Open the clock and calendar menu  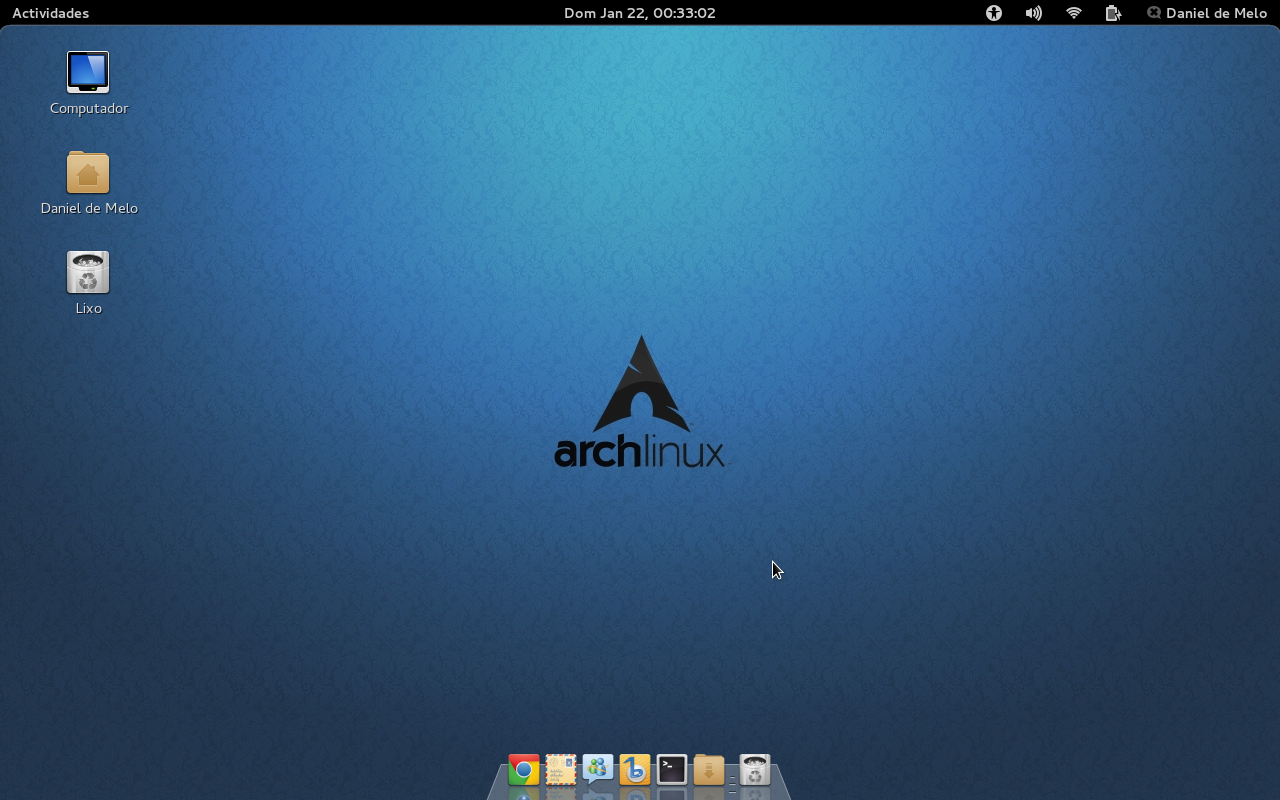[640, 13]
